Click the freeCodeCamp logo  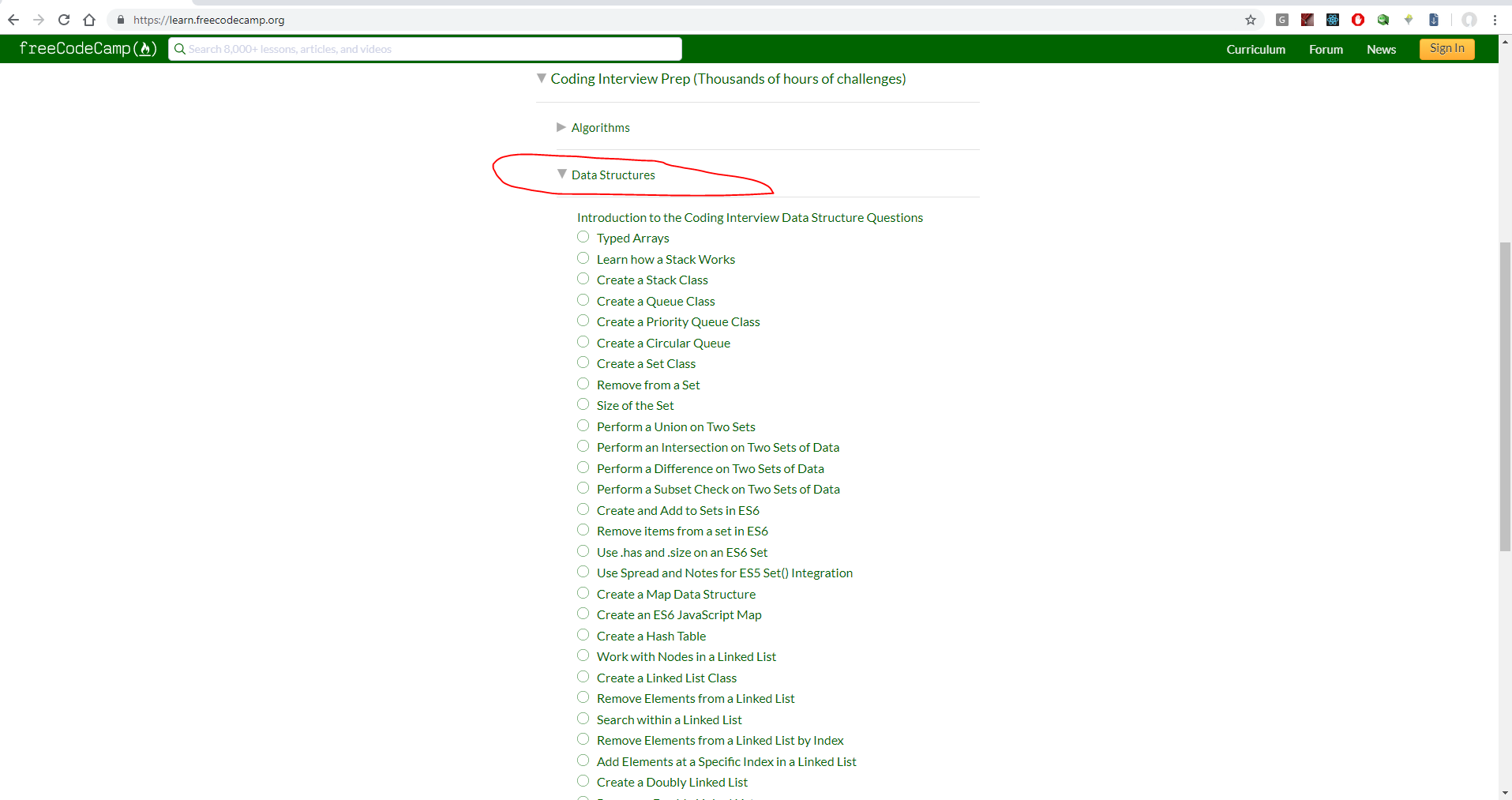pos(88,48)
